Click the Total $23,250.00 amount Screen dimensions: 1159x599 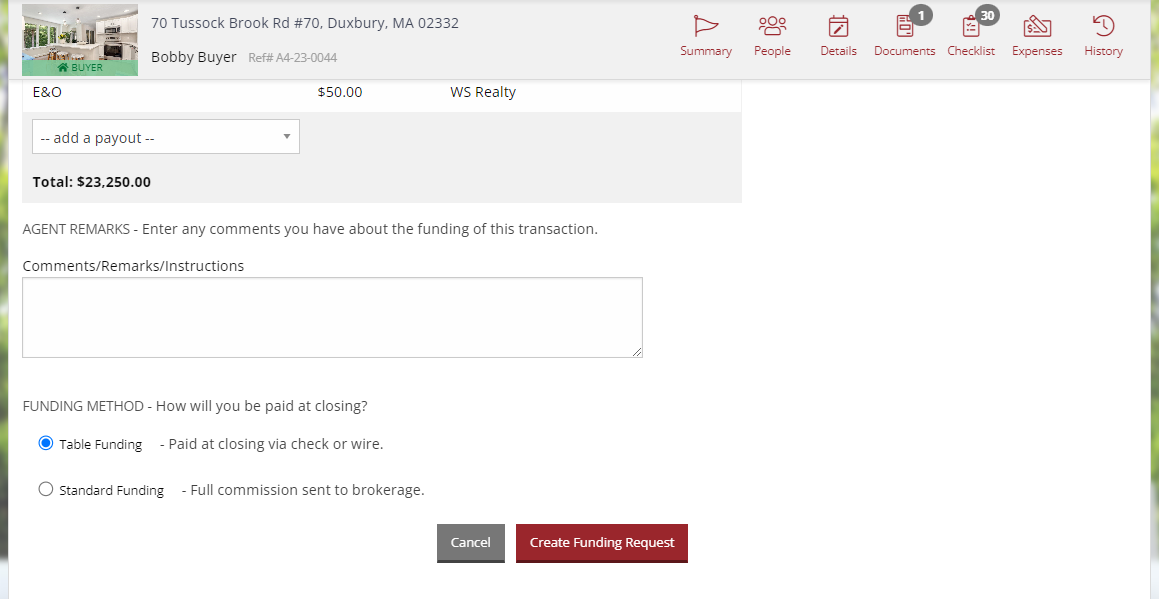pos(87,182)
